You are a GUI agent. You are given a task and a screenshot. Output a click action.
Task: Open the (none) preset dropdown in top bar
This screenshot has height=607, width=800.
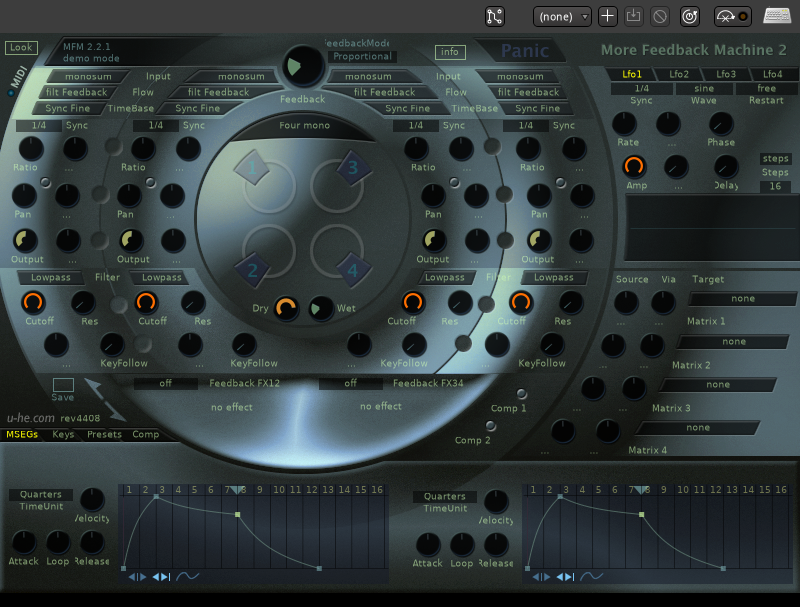coord(563,17)
